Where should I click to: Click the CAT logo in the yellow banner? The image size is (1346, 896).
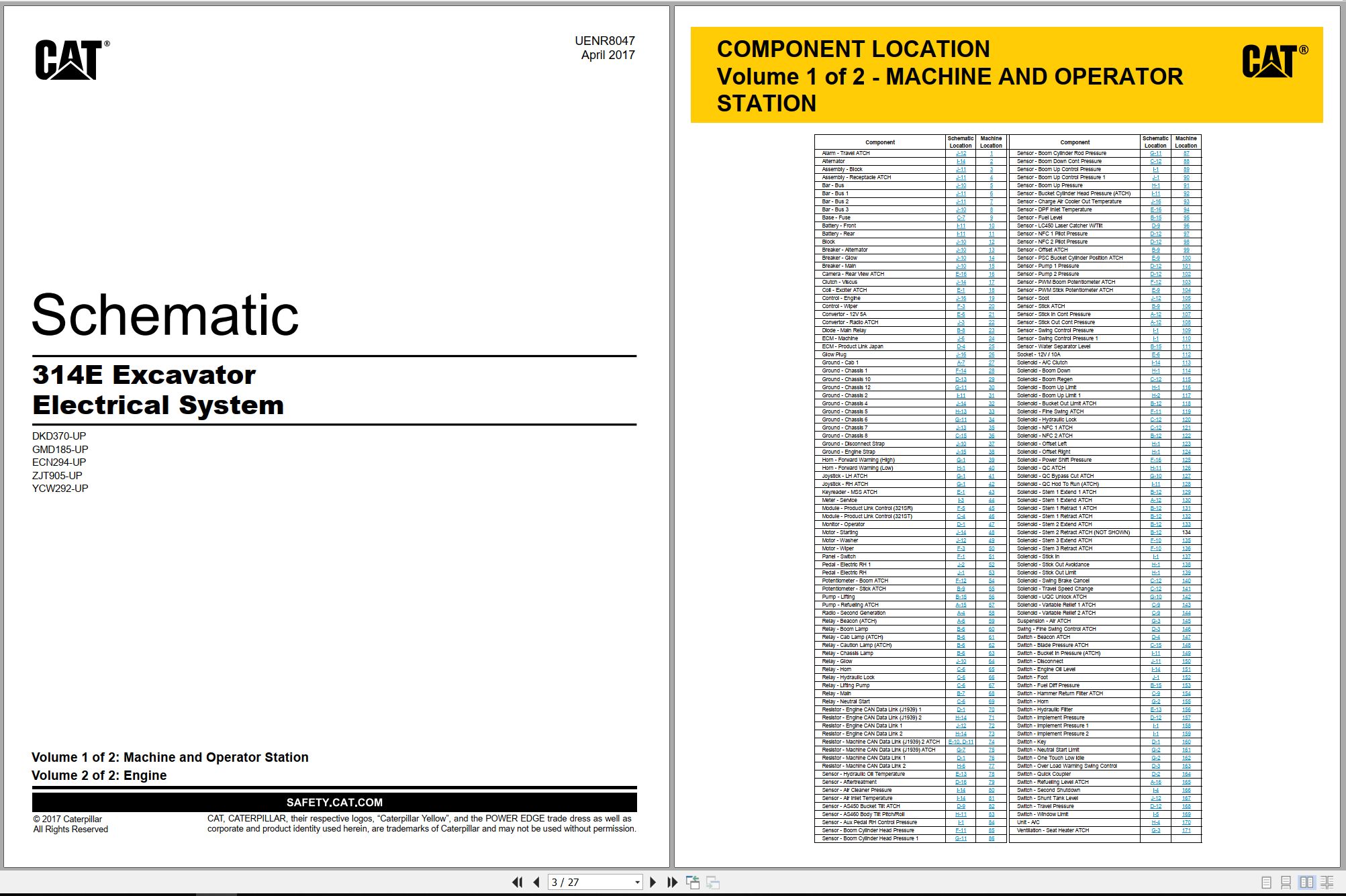click(1274, 61)
